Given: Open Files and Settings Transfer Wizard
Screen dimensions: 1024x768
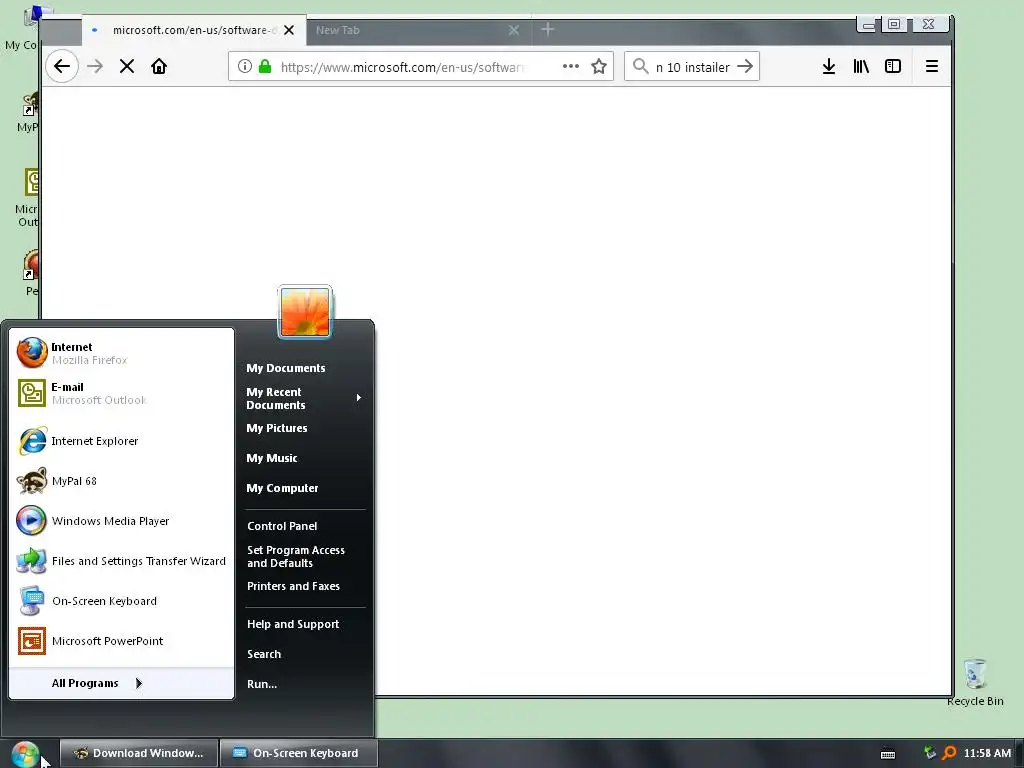Looking at the screenshot, I should tap(121, 561).
